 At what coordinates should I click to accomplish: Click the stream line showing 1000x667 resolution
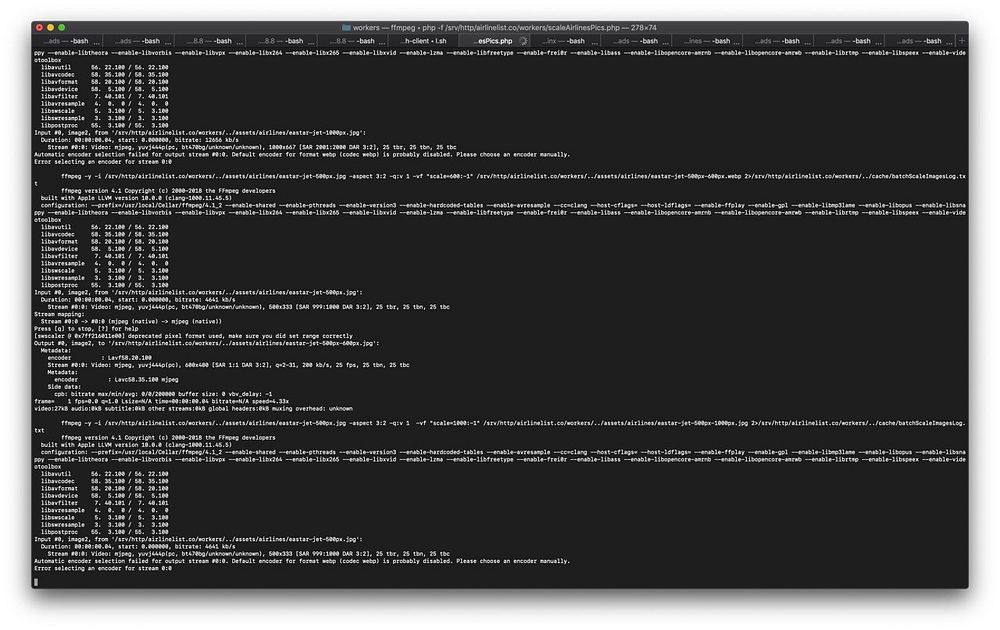tap(252, 147)
